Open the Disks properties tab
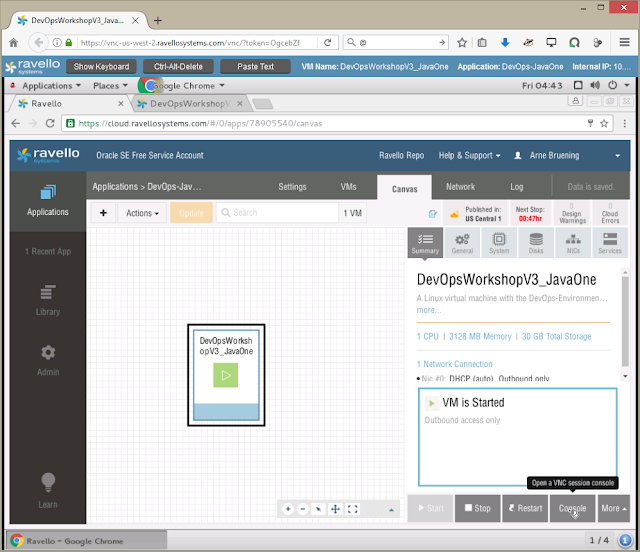This screenshot has height=552, width=640. (536, 243)
